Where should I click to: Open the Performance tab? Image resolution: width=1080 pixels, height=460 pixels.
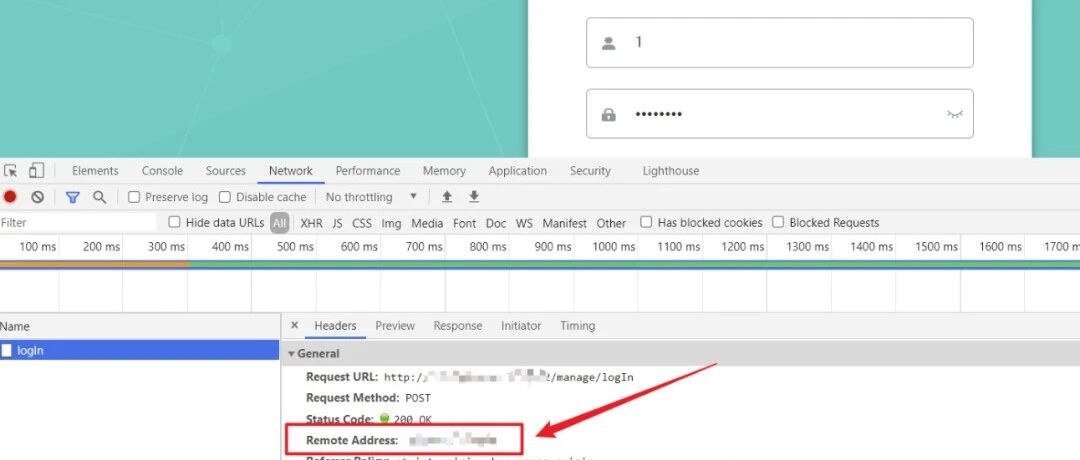pyautogui.click(x=368, y=171)
